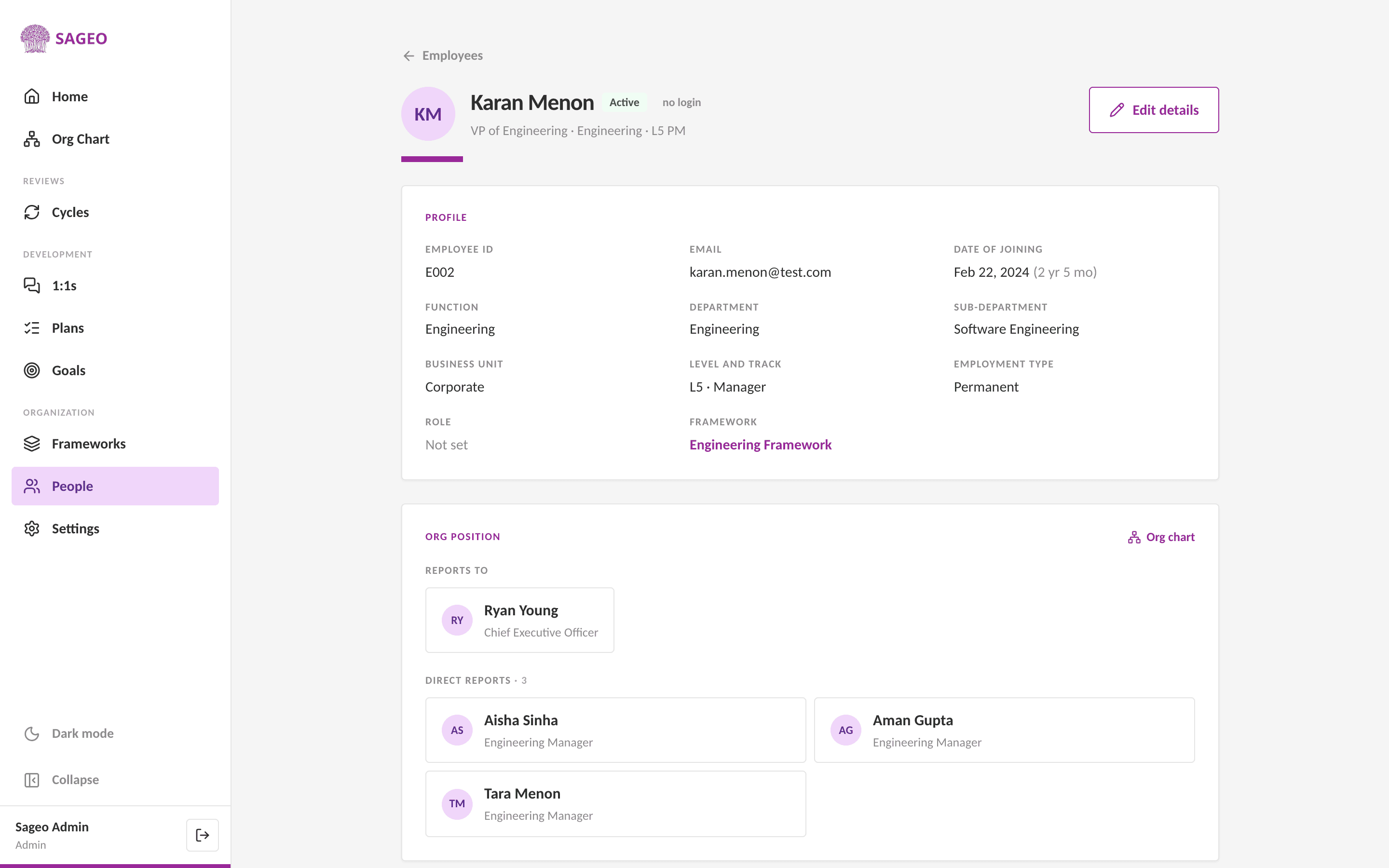Open Aman Gupta's direct report card
Screen dimensions: 1389x868
click(1005, 730)
